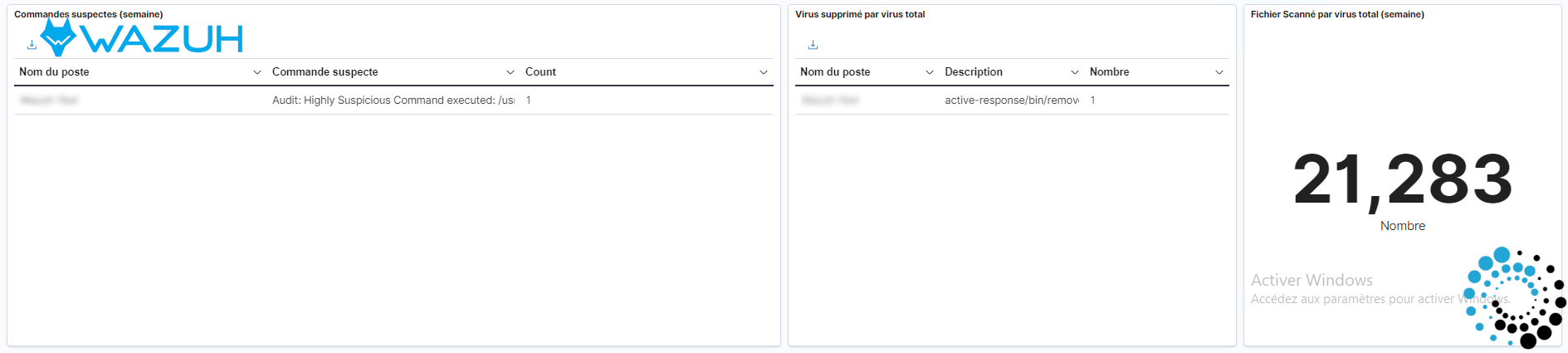Click the Fichier Scanné par virus total title
This screenshot has height=353, width=1568.
(x=1337, y=14)
